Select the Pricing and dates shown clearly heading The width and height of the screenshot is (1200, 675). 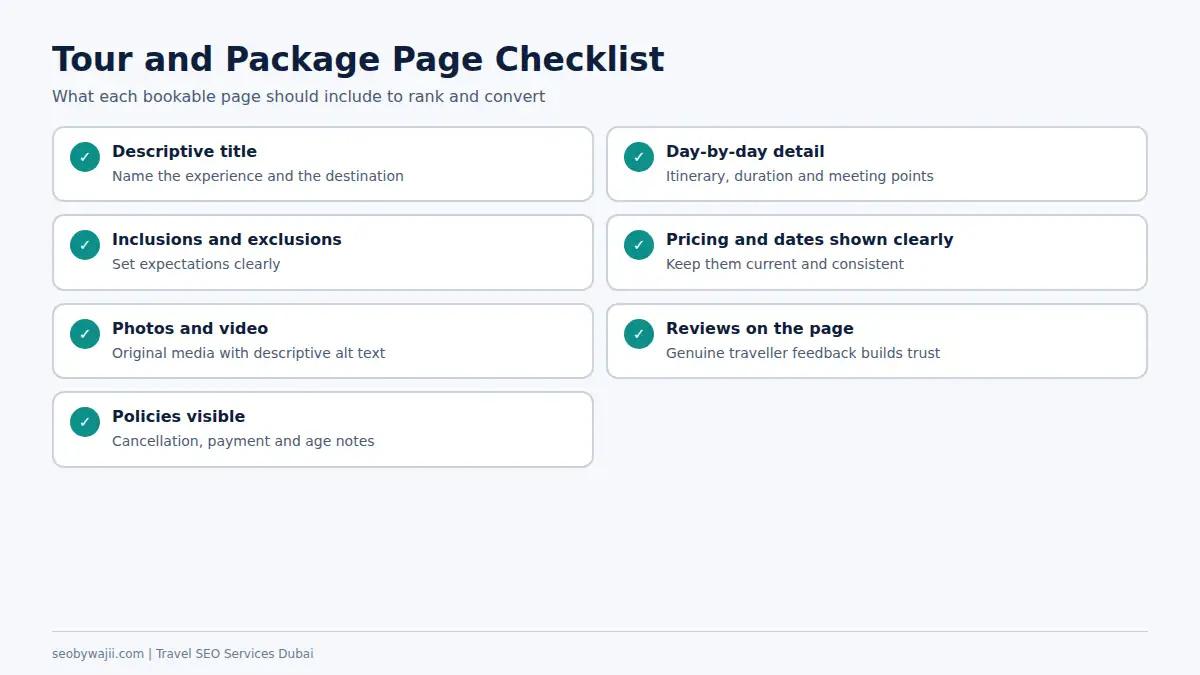pyautogui.click(x=810, y=239)
